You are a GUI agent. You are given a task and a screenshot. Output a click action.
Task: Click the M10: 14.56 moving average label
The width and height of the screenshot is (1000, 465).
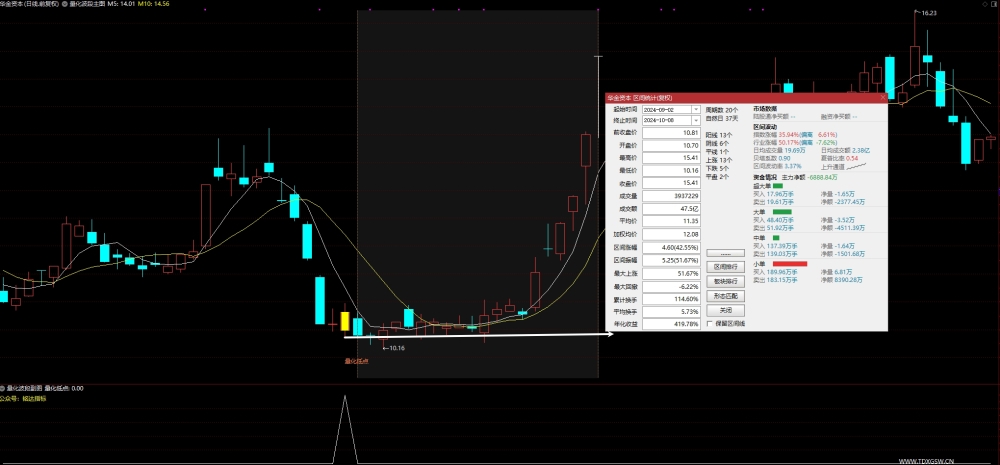154,3
